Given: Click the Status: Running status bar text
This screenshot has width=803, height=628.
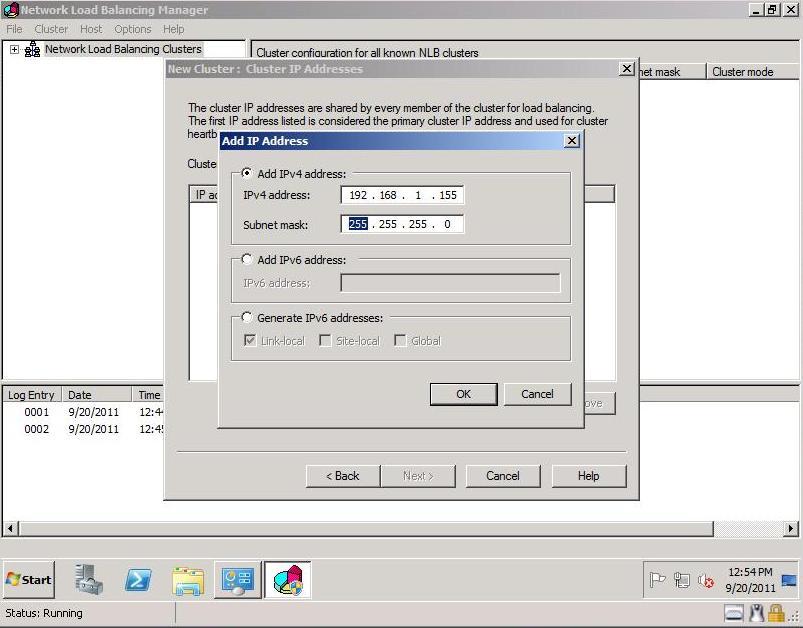Looking at the screenshot, I should click(x=44, y=613).
